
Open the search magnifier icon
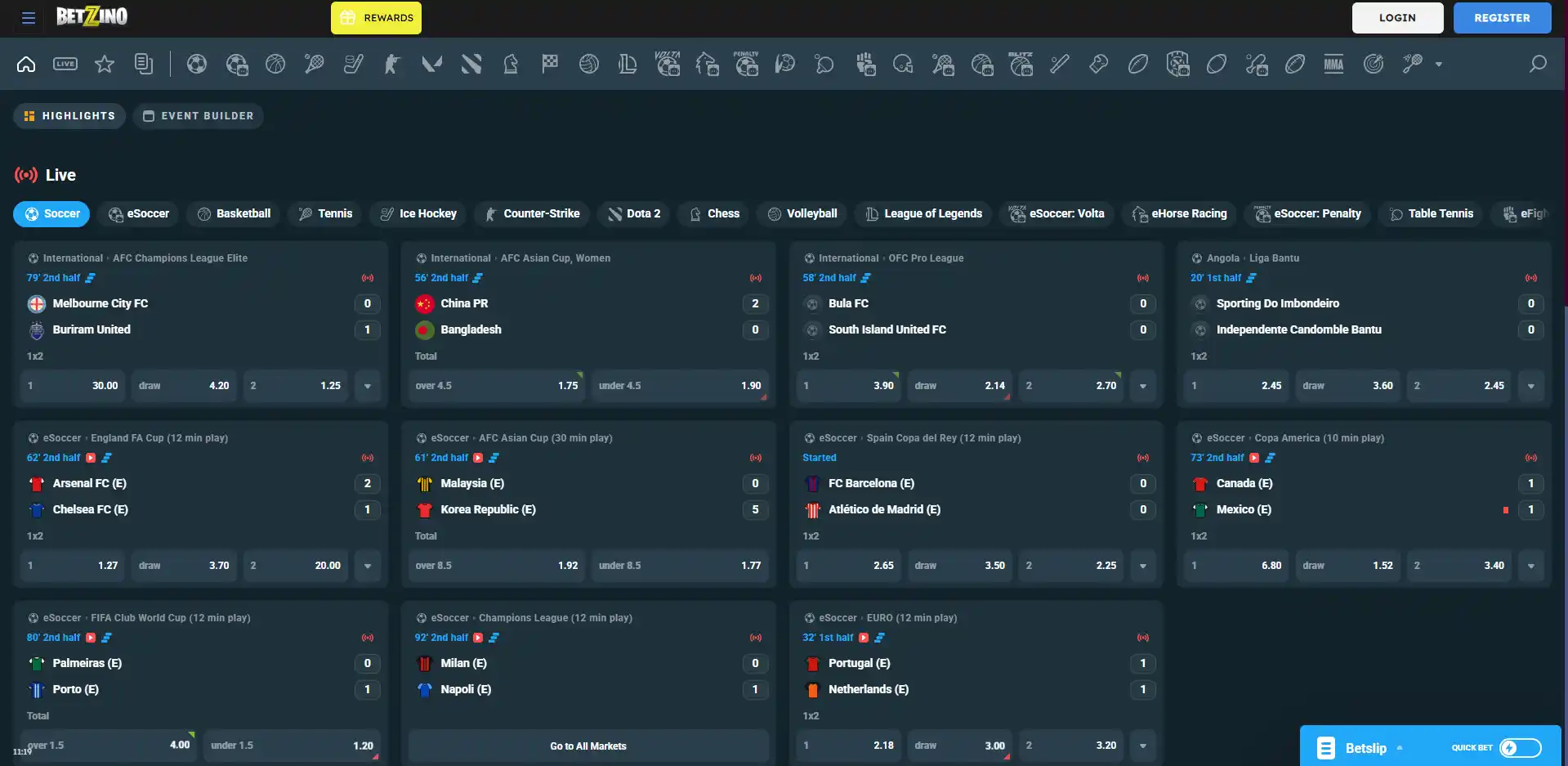coord(1538,64)
